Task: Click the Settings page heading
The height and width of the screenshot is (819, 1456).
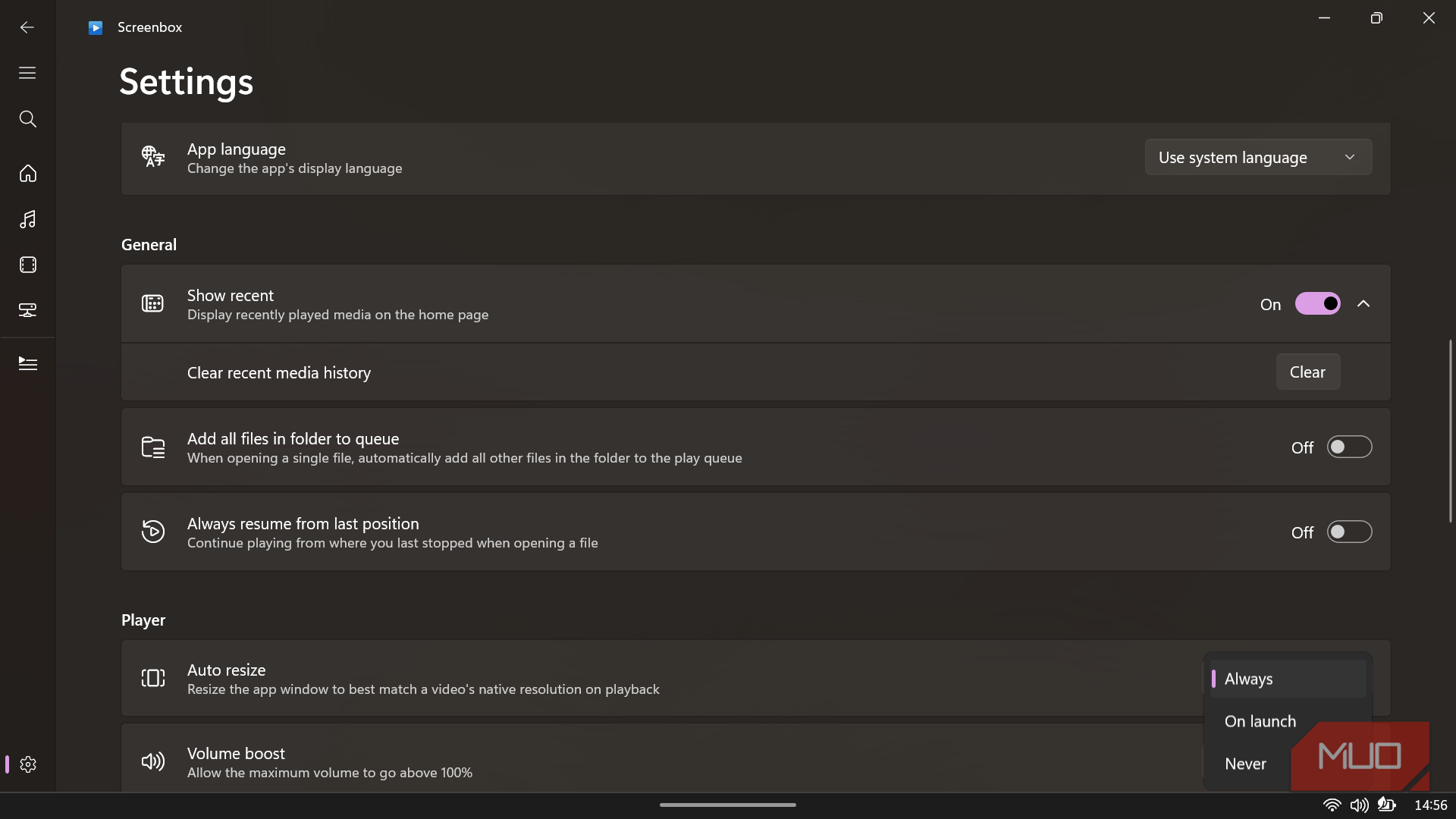Action: click(x=186, y=81)
